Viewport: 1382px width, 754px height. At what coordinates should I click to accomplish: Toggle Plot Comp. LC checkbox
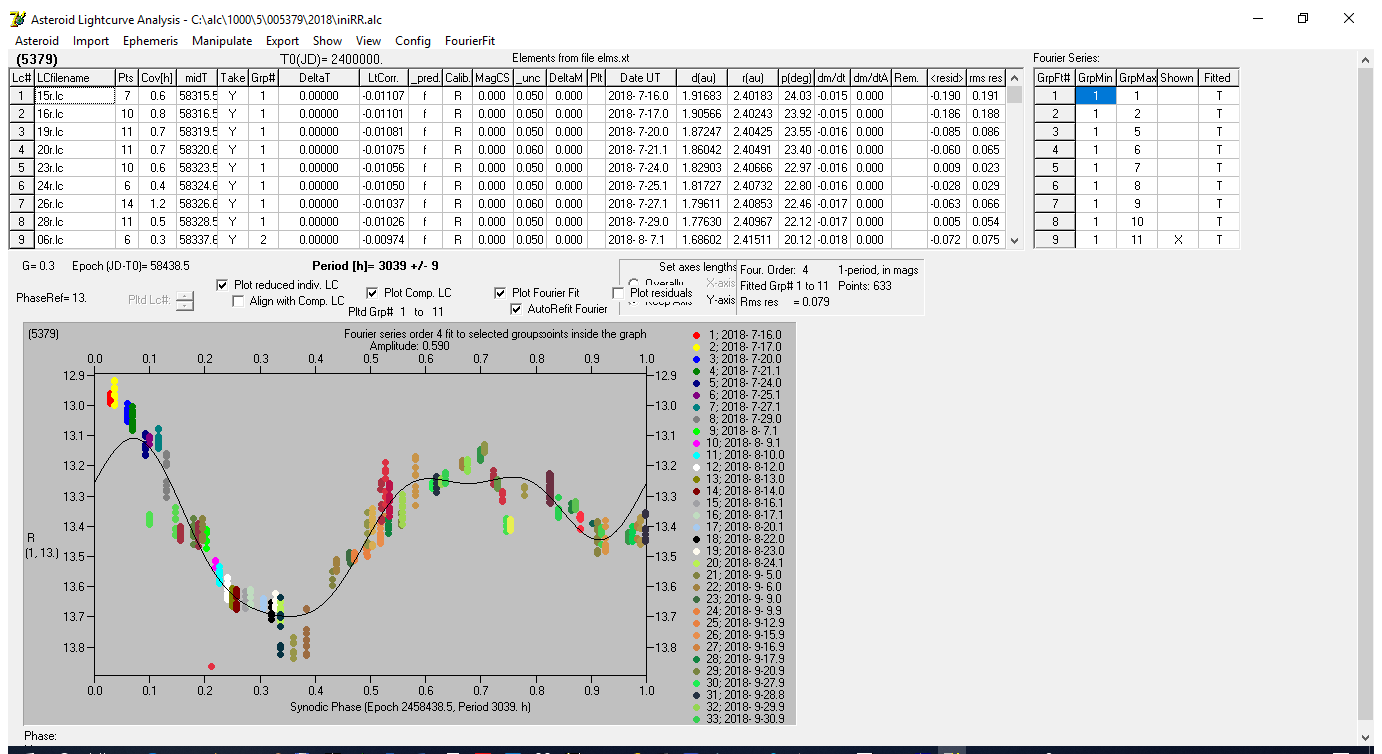[x=372, y=293]
